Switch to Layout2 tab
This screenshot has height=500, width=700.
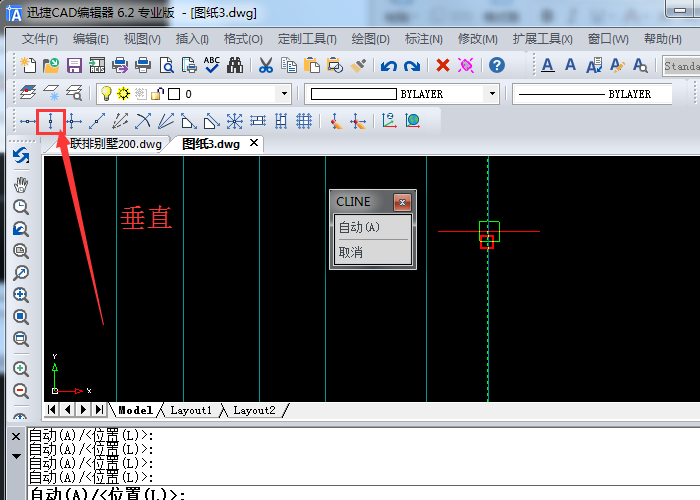pyautogui.click(x=254, y=410)
